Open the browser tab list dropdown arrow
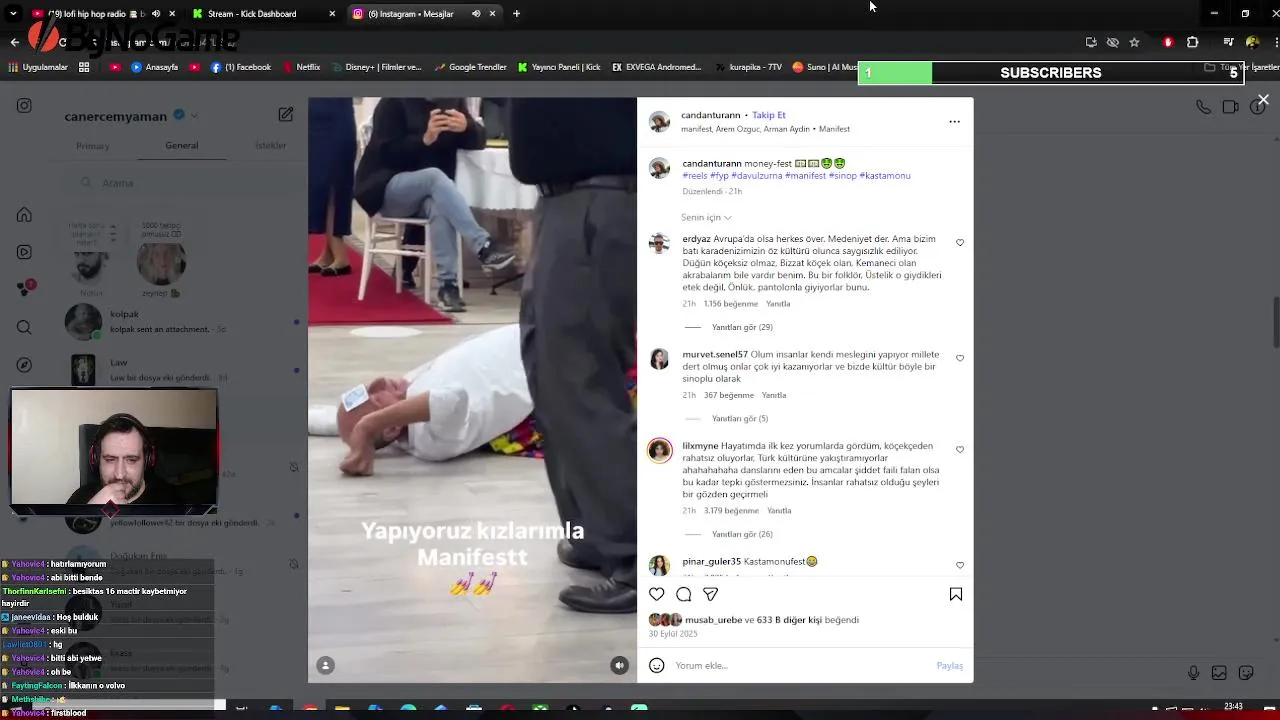This screenshot has height=720, width=1280. click(13, 13)
